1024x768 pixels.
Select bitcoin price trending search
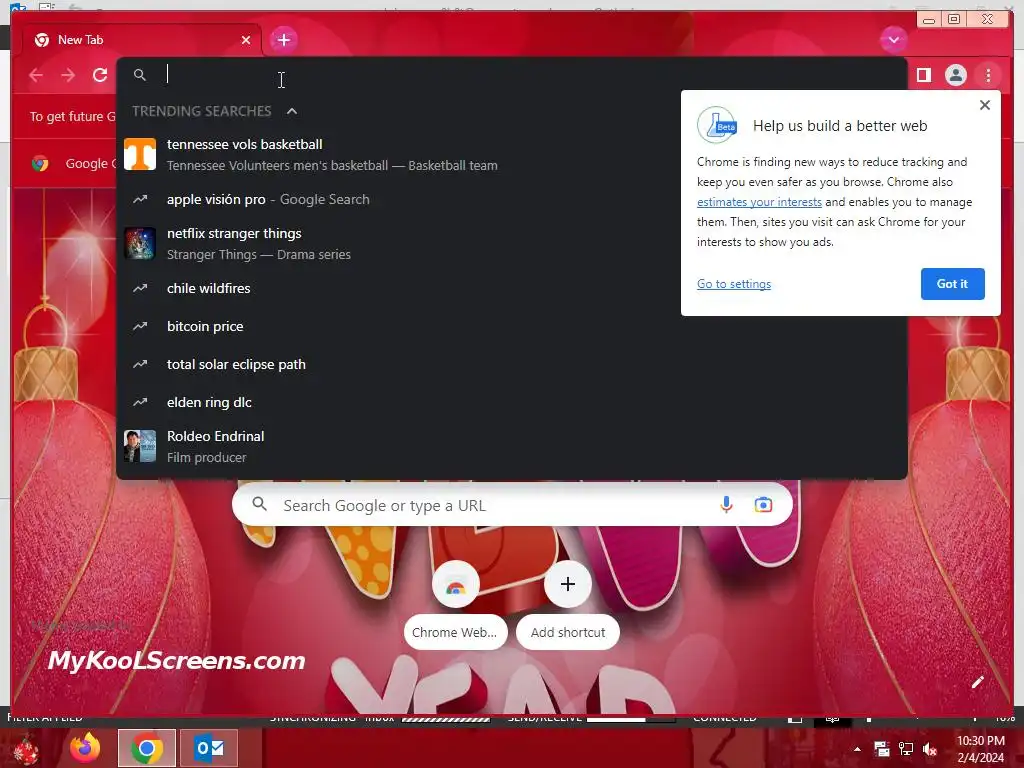511,326
